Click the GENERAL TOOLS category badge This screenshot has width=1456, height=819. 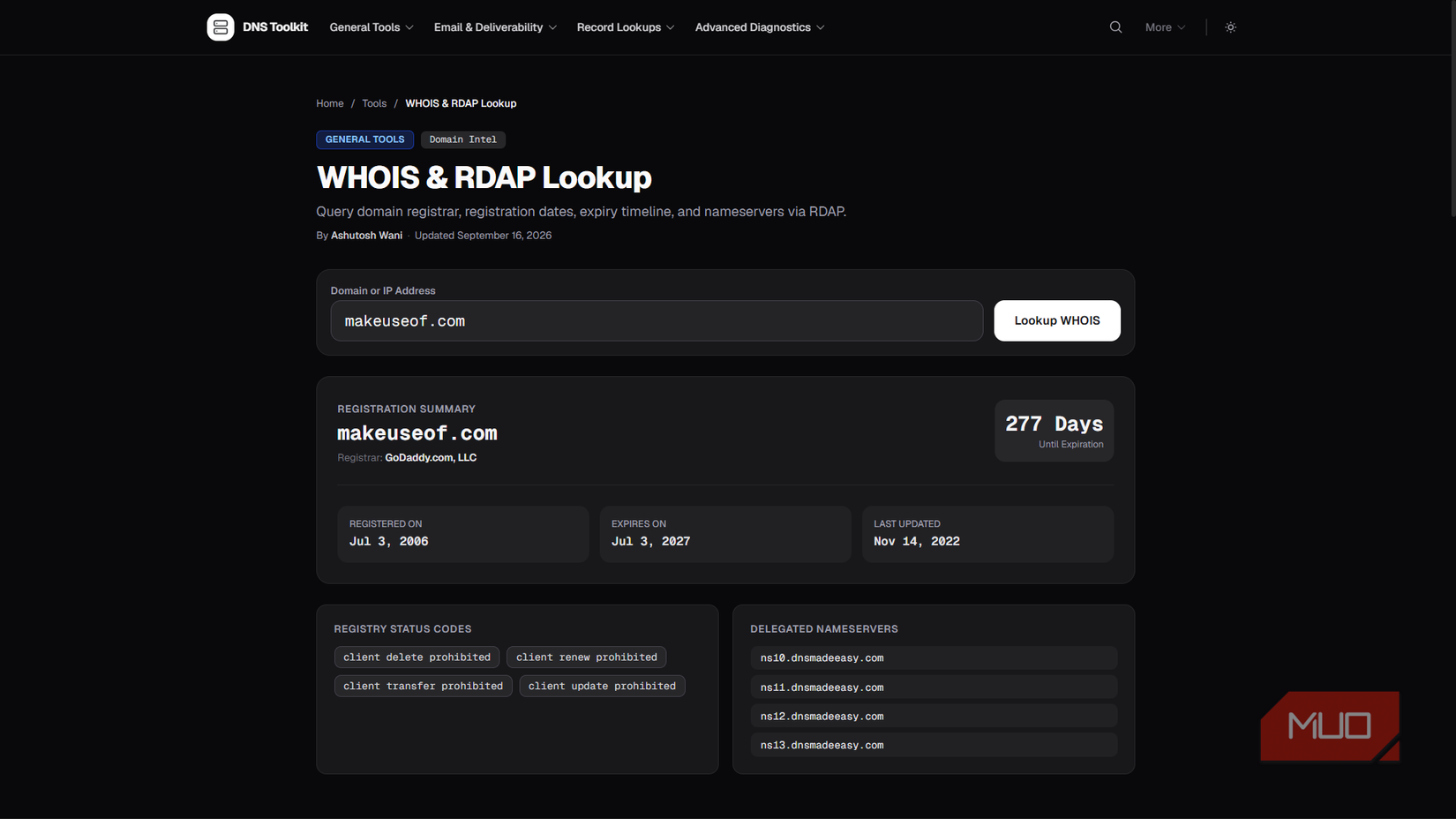tap(364, 139)
